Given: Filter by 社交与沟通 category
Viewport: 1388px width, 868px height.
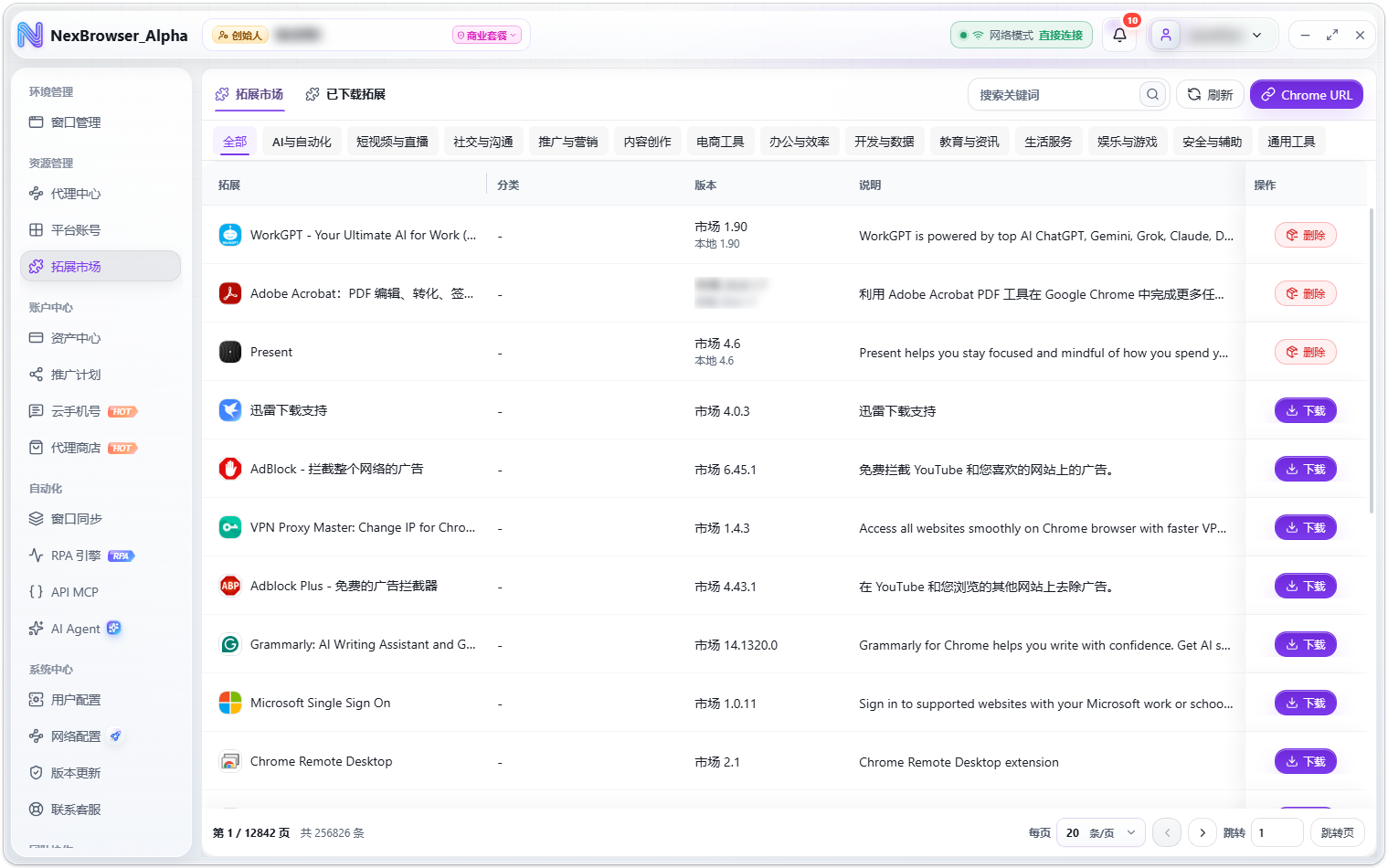Looking at the screenshot, I should [483, 142].
